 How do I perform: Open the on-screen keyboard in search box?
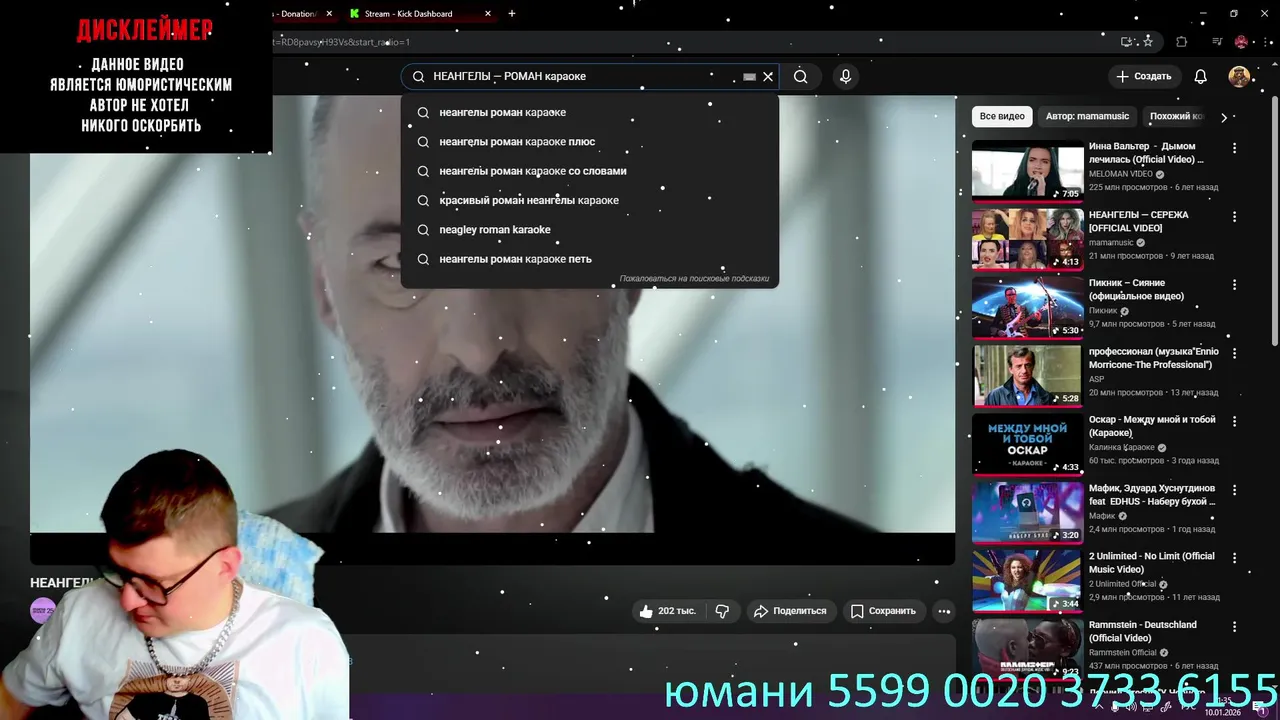749,76
